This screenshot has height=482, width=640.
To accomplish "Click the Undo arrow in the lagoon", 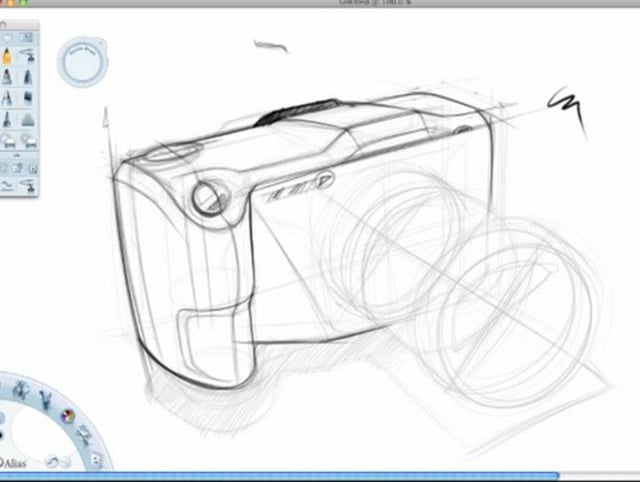I will coord(52,462).
